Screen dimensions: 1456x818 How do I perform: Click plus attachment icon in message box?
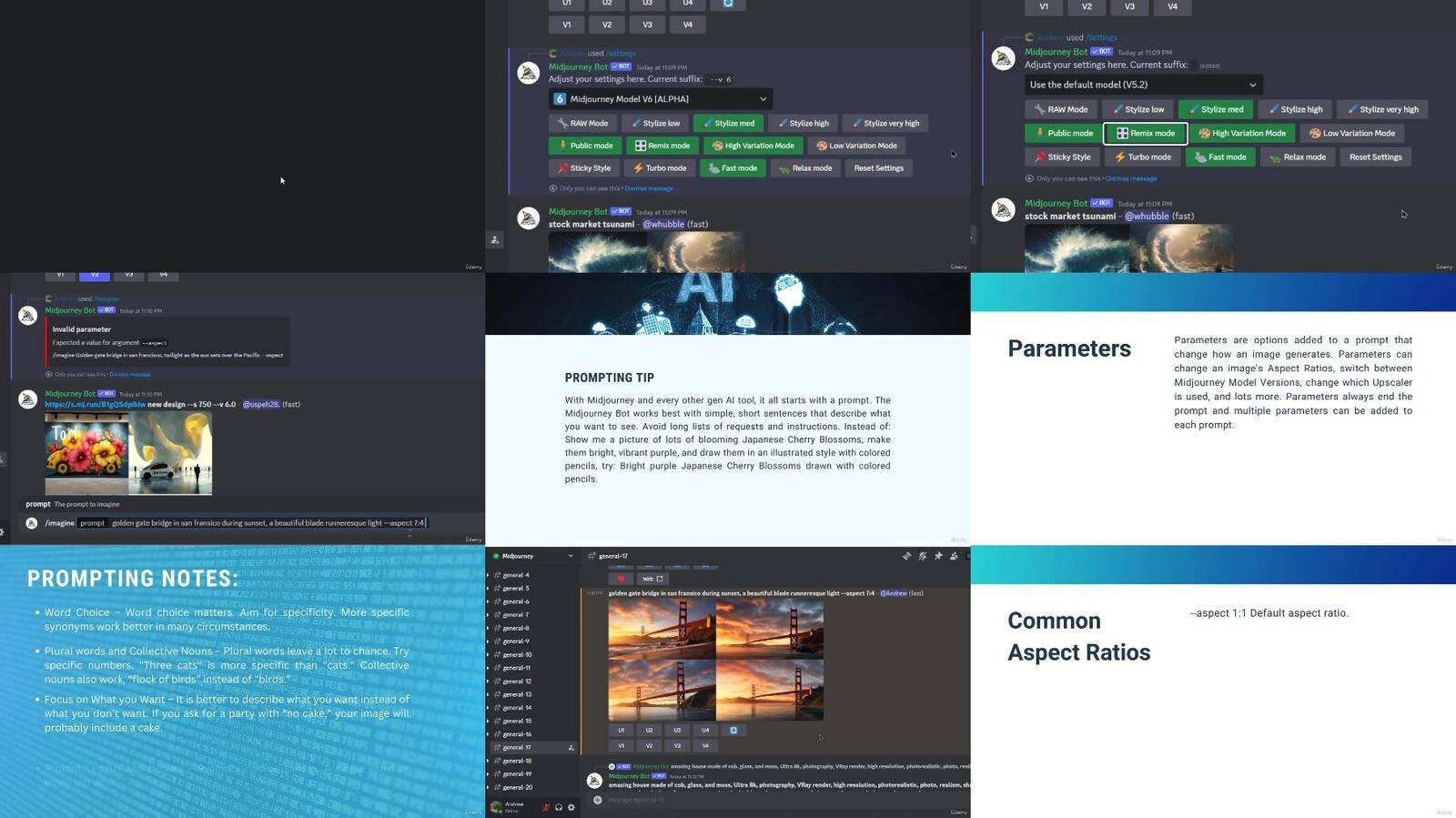coord(598,800)
